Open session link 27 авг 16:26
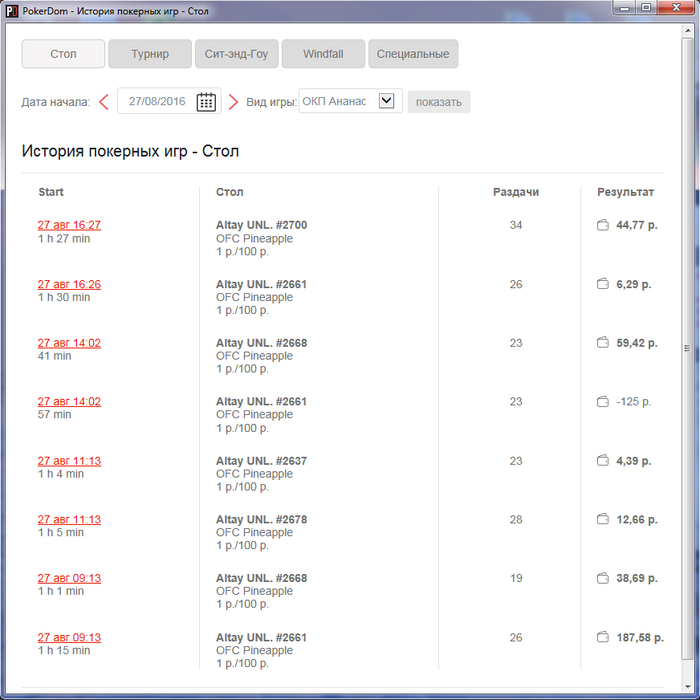Image resolution: width=700 pixels, height=700 pixels. click(69, 284)
